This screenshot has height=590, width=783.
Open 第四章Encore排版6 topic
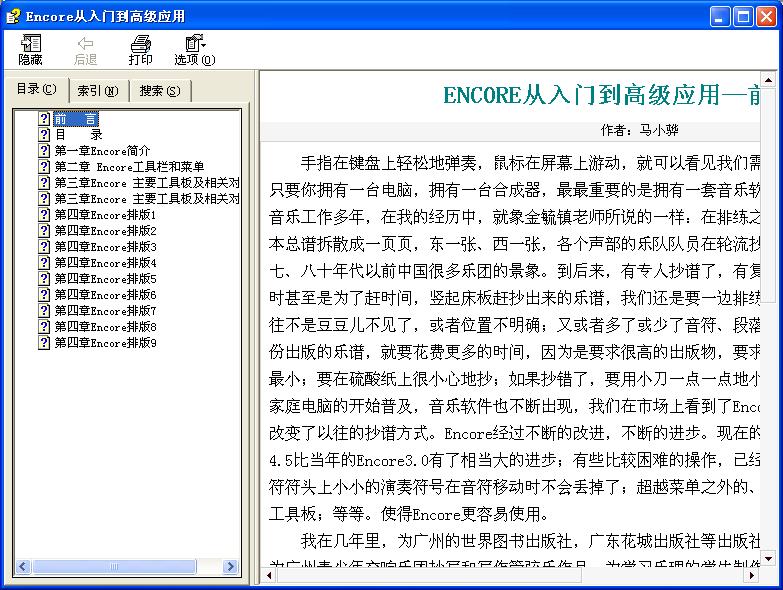pos(105,295)
